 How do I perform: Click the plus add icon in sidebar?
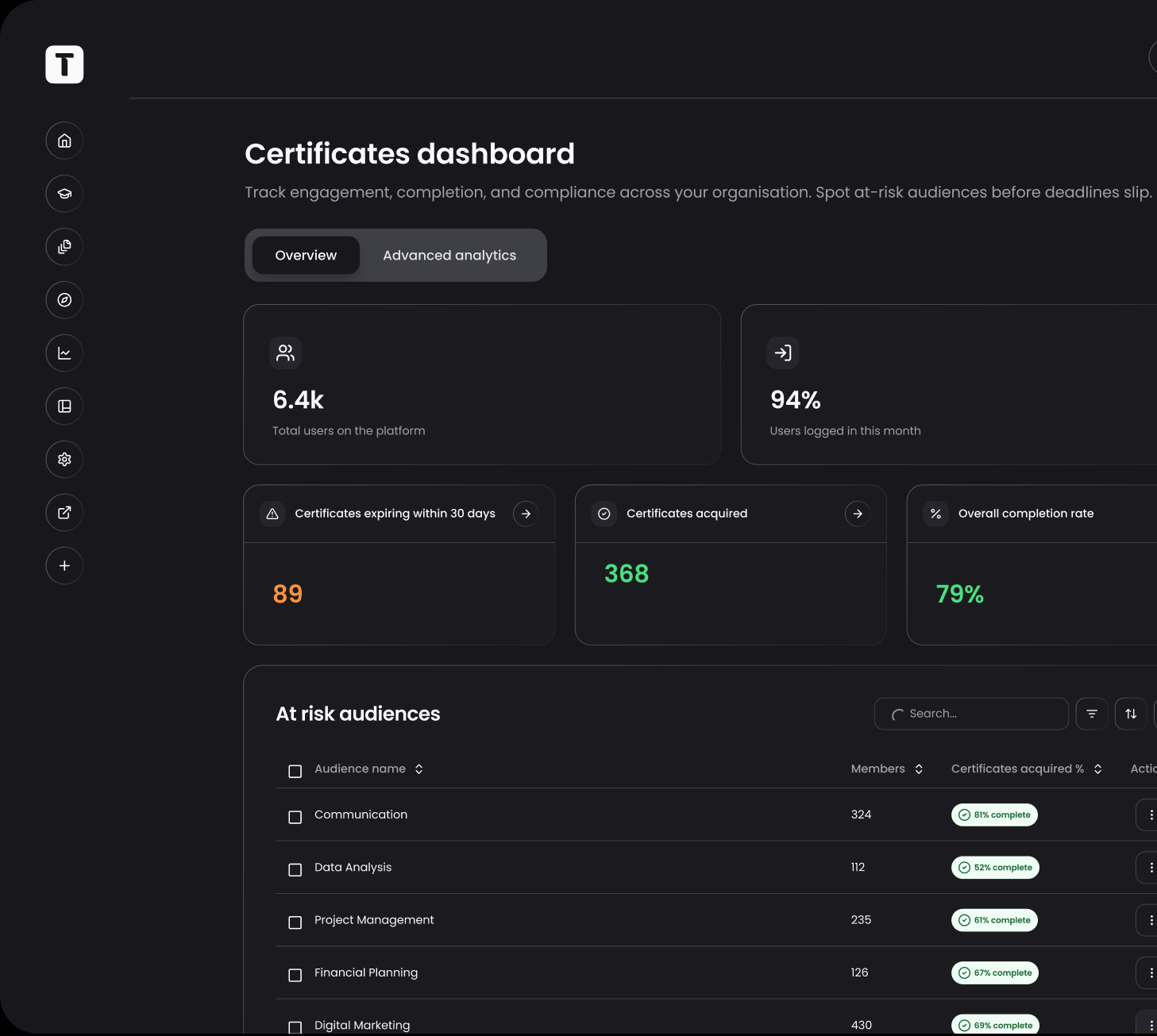64,566
